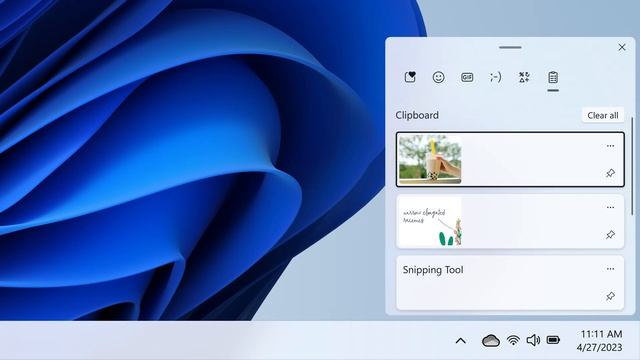The image size is (640, 360).
Task: Switch to the Emoji tab
Action: click(x=438, y=77)
